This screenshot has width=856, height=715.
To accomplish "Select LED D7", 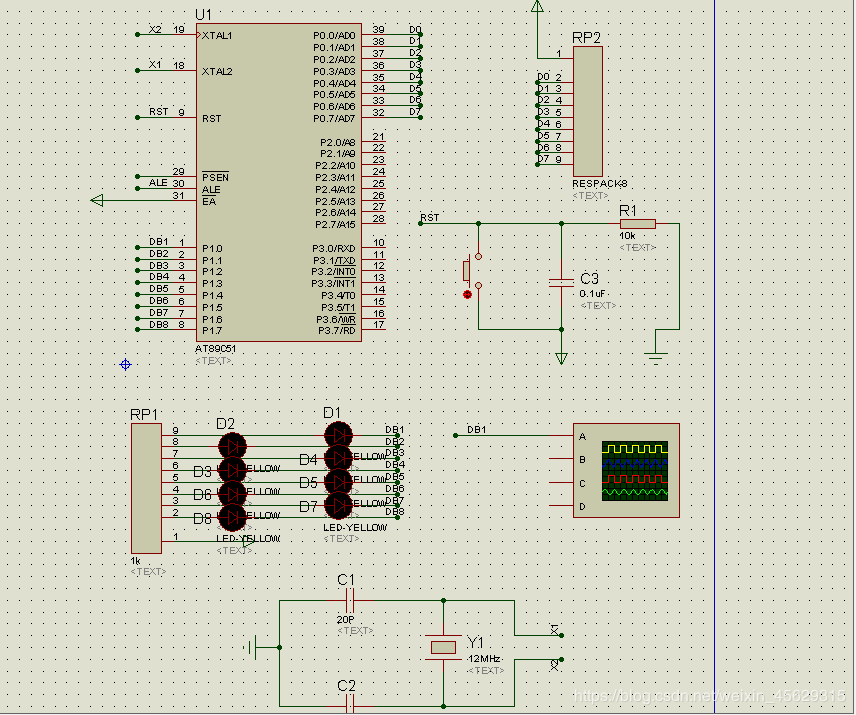I will [x=338, y=505].
